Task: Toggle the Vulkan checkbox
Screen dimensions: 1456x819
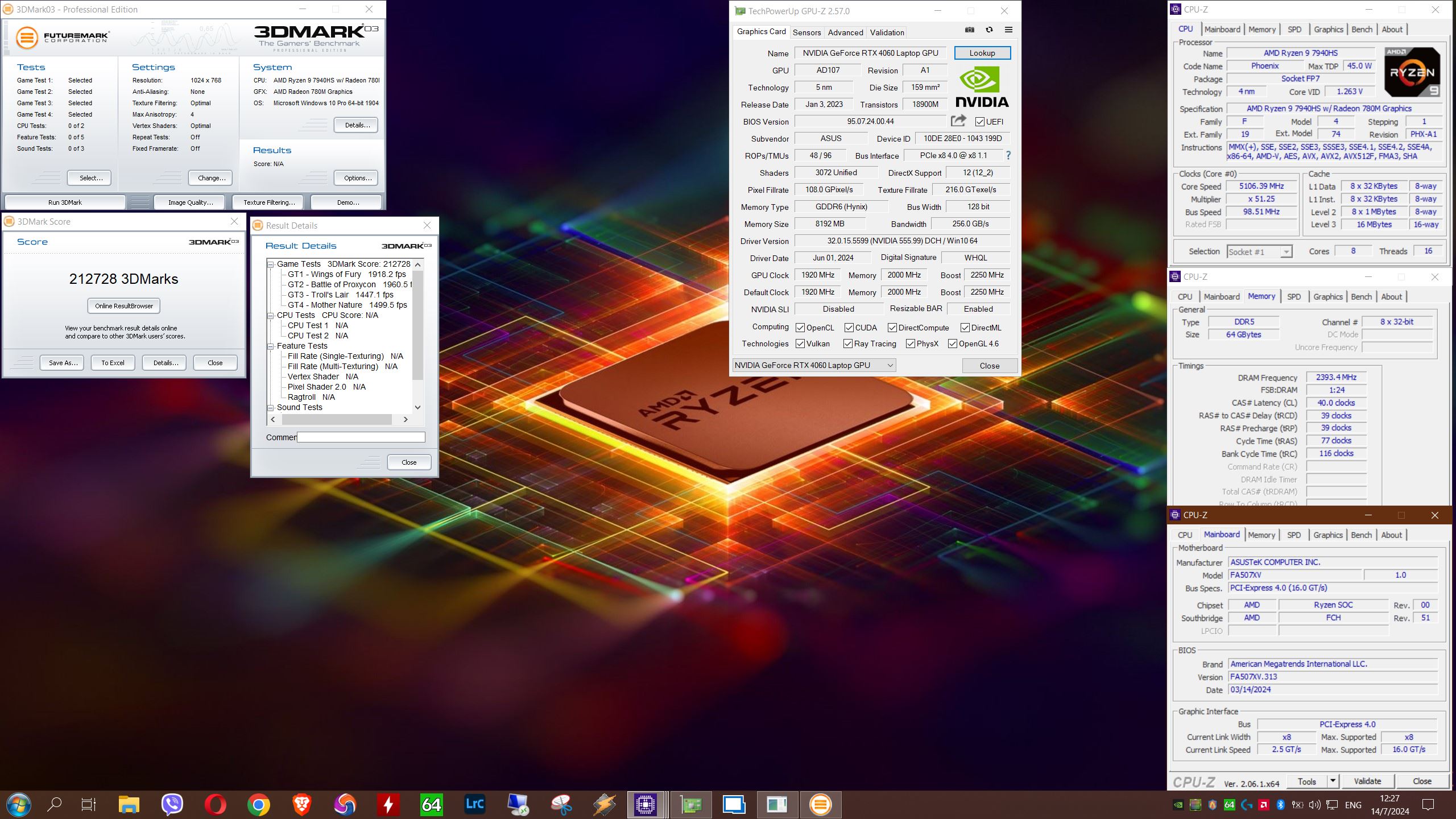Action: pos(800,344)
